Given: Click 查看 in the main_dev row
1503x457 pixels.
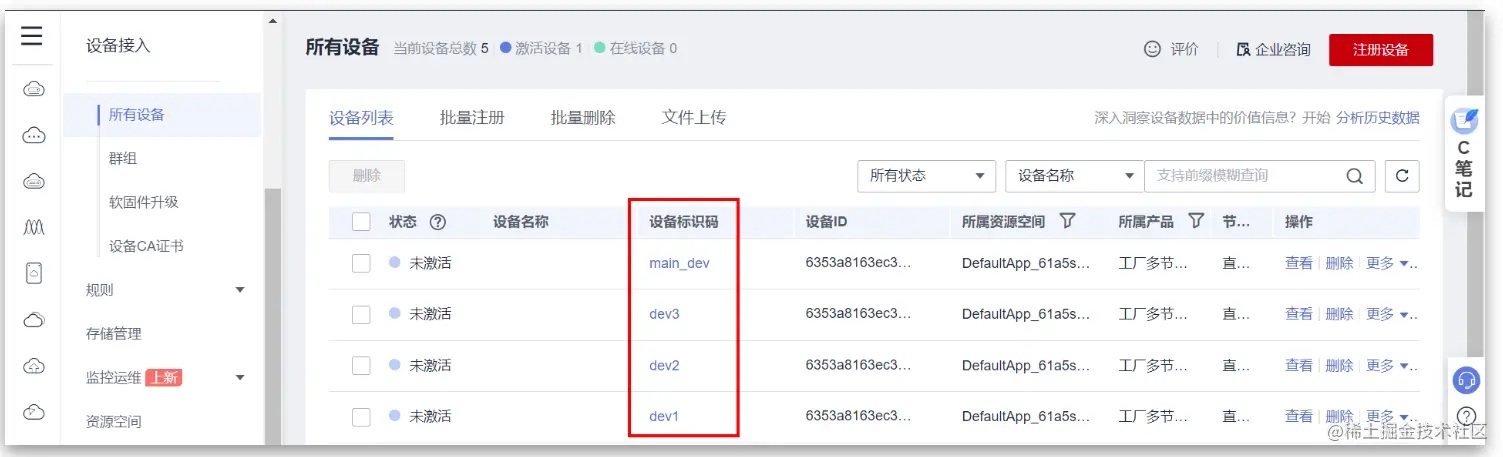Looking at the screenshot, I should click(x=1299, y=263).
